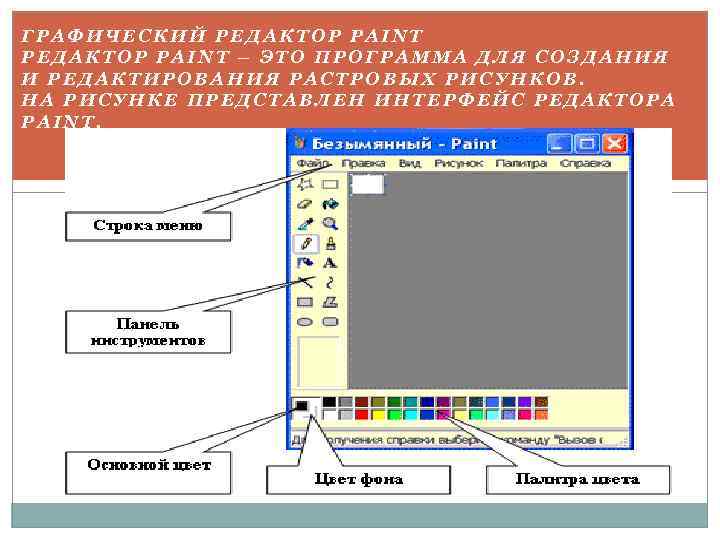720x540 pixels.
Task: Select the navy color swatch
Action: pos(427,402)
